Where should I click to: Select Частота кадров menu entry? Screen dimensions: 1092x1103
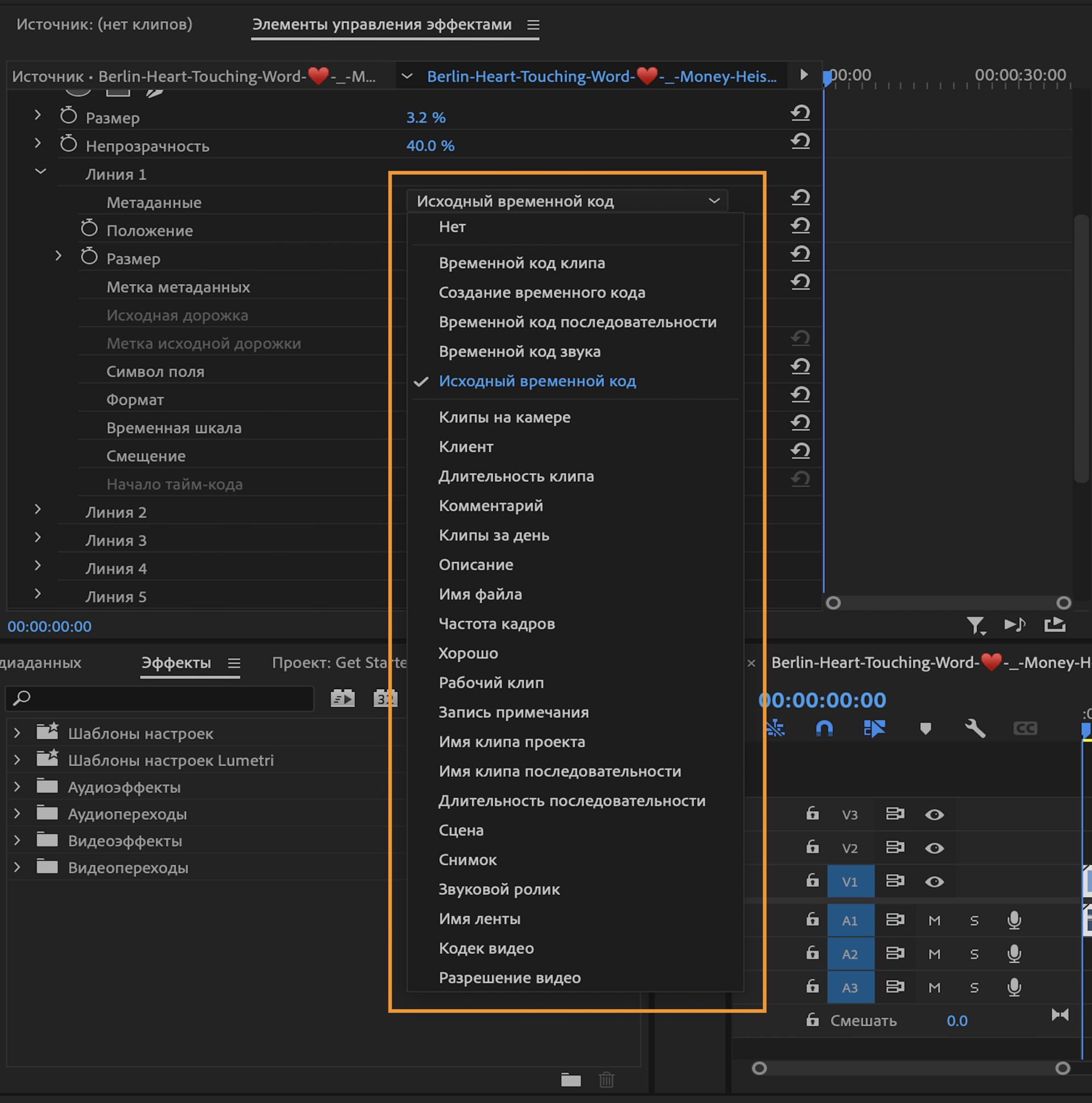[576, 624]
